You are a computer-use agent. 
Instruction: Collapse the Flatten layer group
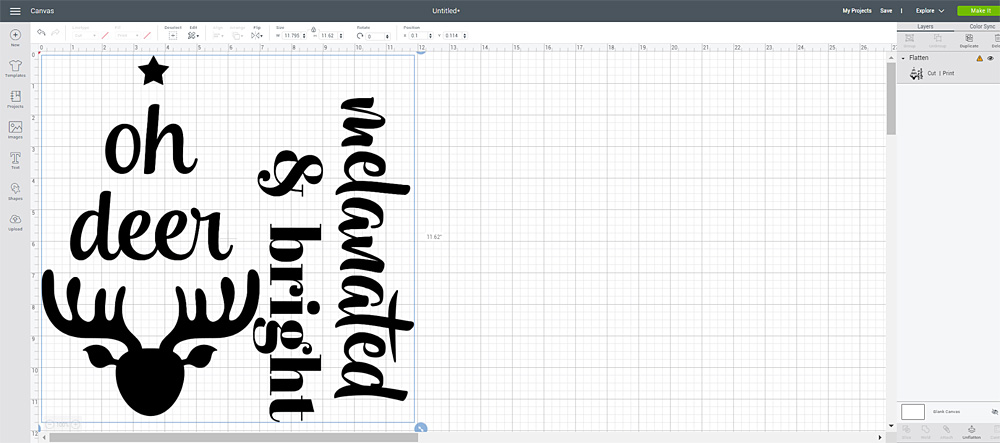click(x=903, y=58)
